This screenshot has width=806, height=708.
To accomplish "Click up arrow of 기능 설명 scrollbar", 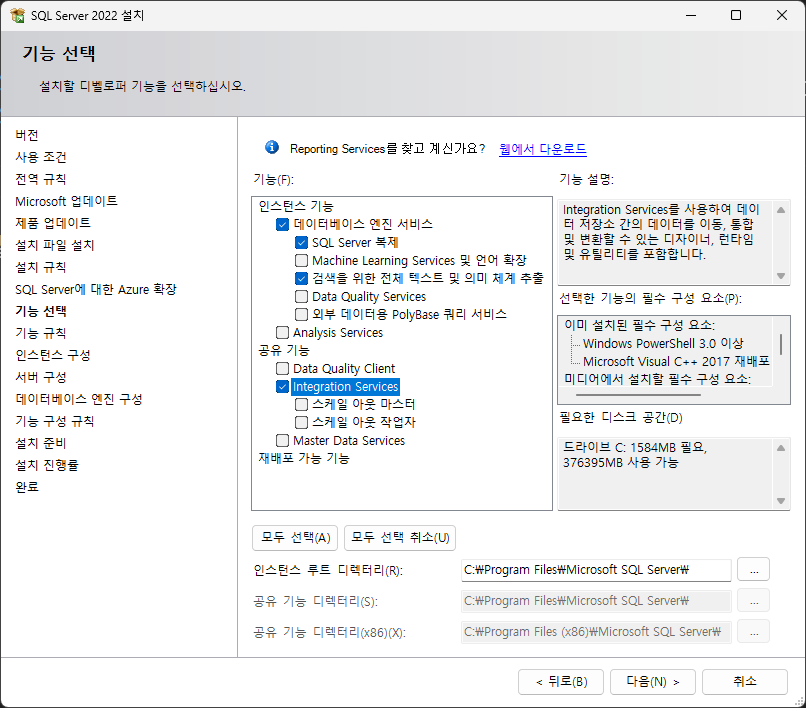I will (x=781, y=210).
